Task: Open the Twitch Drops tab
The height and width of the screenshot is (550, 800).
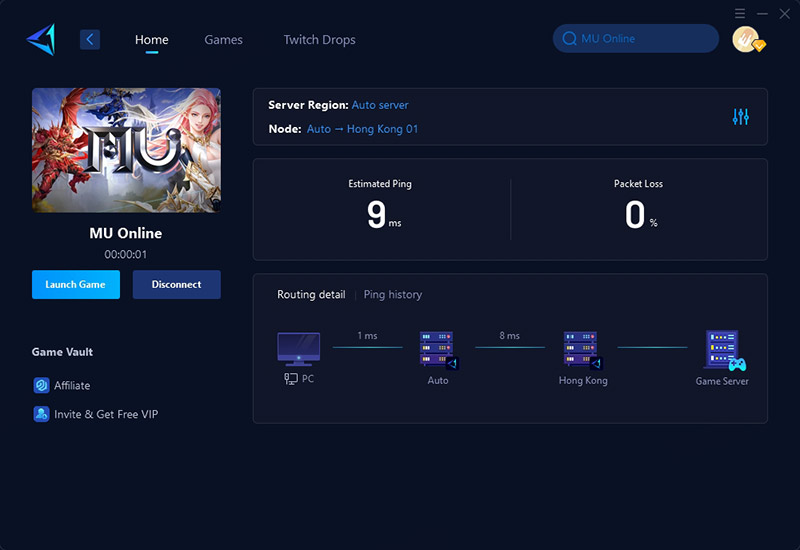Action: 319,40
